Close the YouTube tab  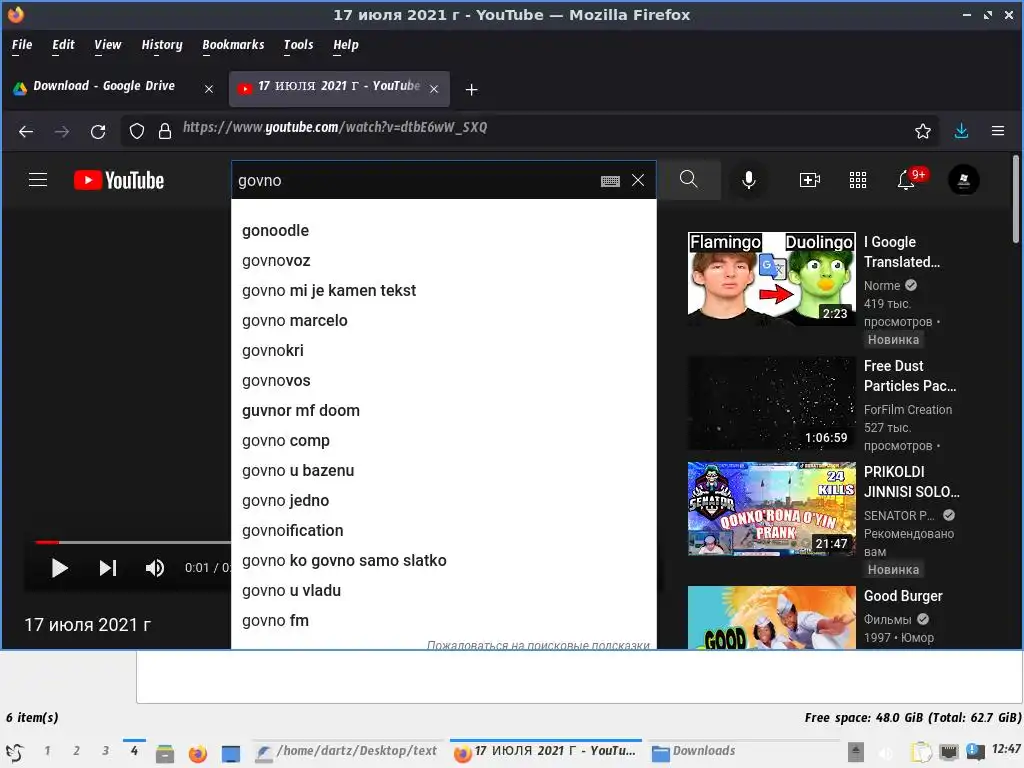(x=434, y=89)
